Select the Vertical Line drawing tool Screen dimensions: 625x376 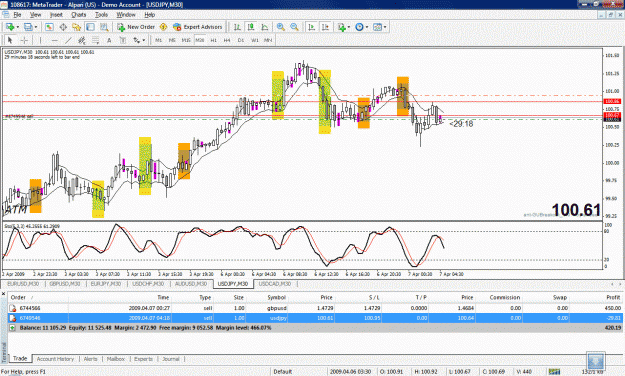point(40,40)
